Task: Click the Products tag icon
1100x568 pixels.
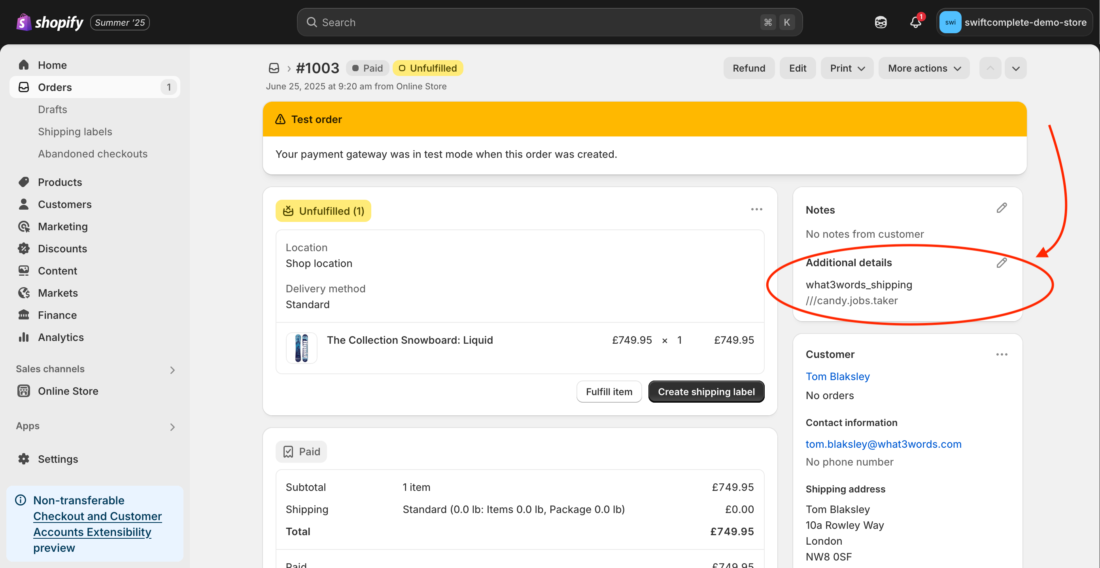Action: tap(24, 182)
